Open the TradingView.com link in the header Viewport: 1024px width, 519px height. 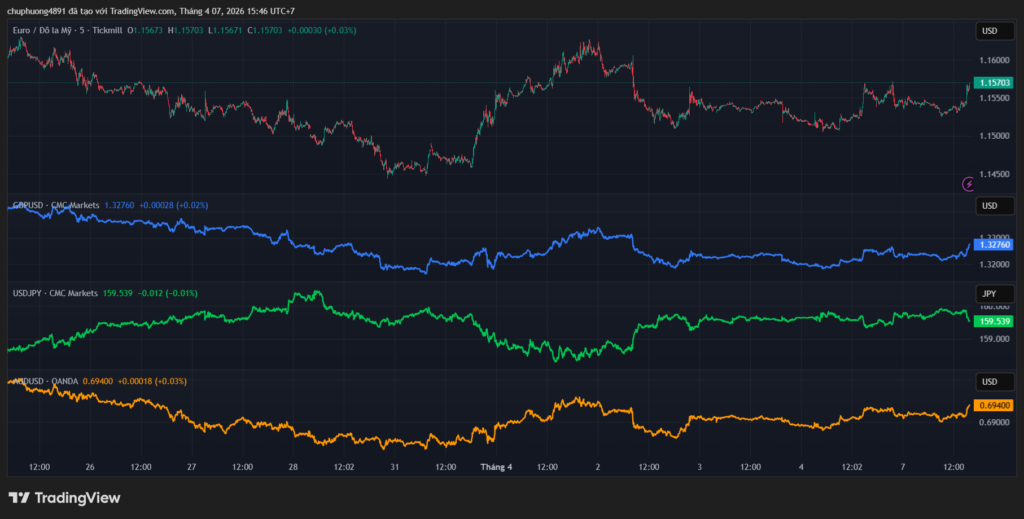pos(141,10)
